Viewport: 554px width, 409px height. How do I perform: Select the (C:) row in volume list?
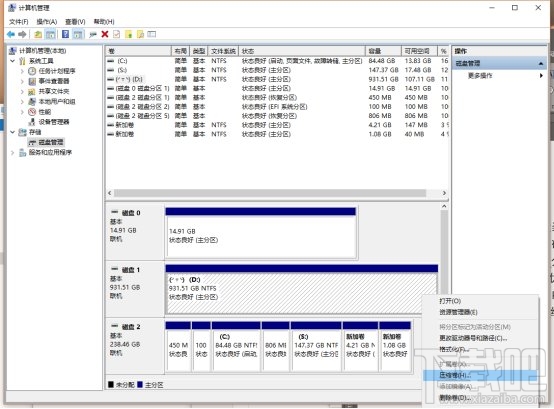click(x=277, y=61)
